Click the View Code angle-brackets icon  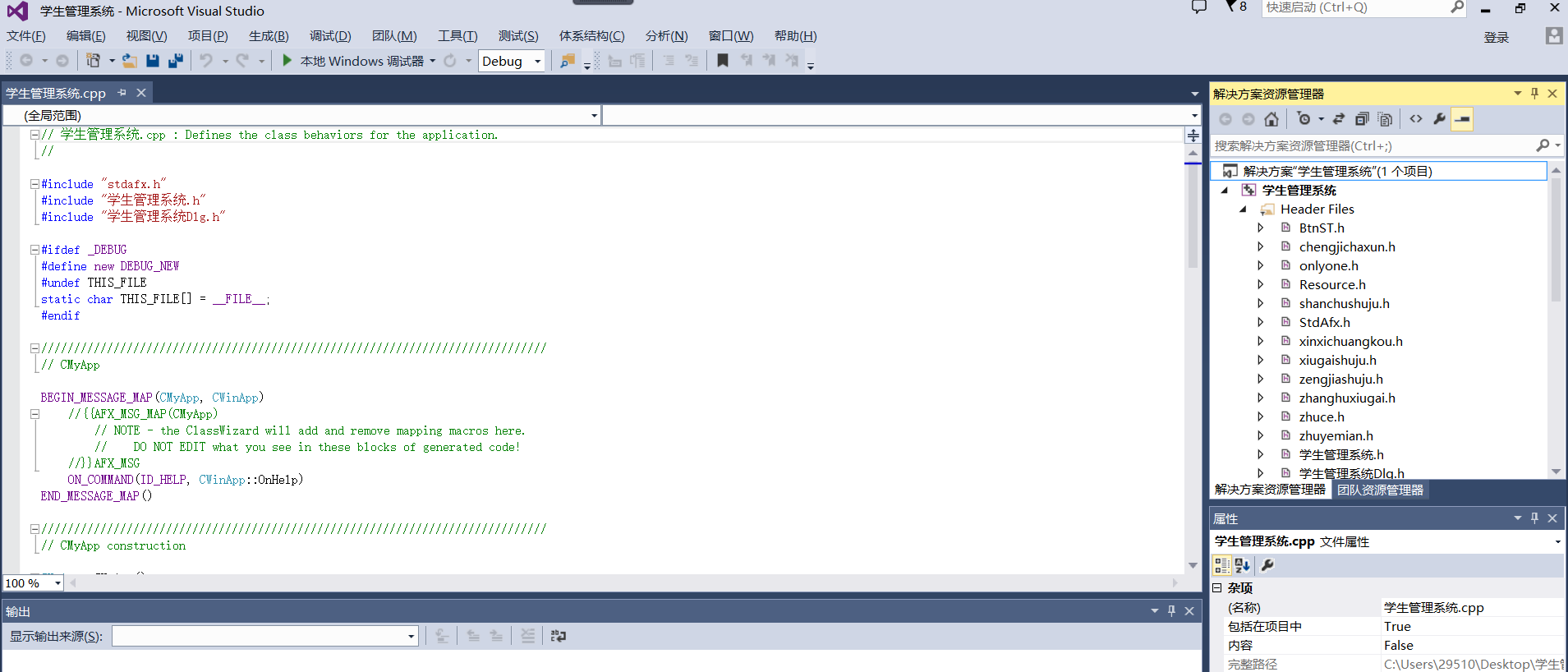[1416, 119]
